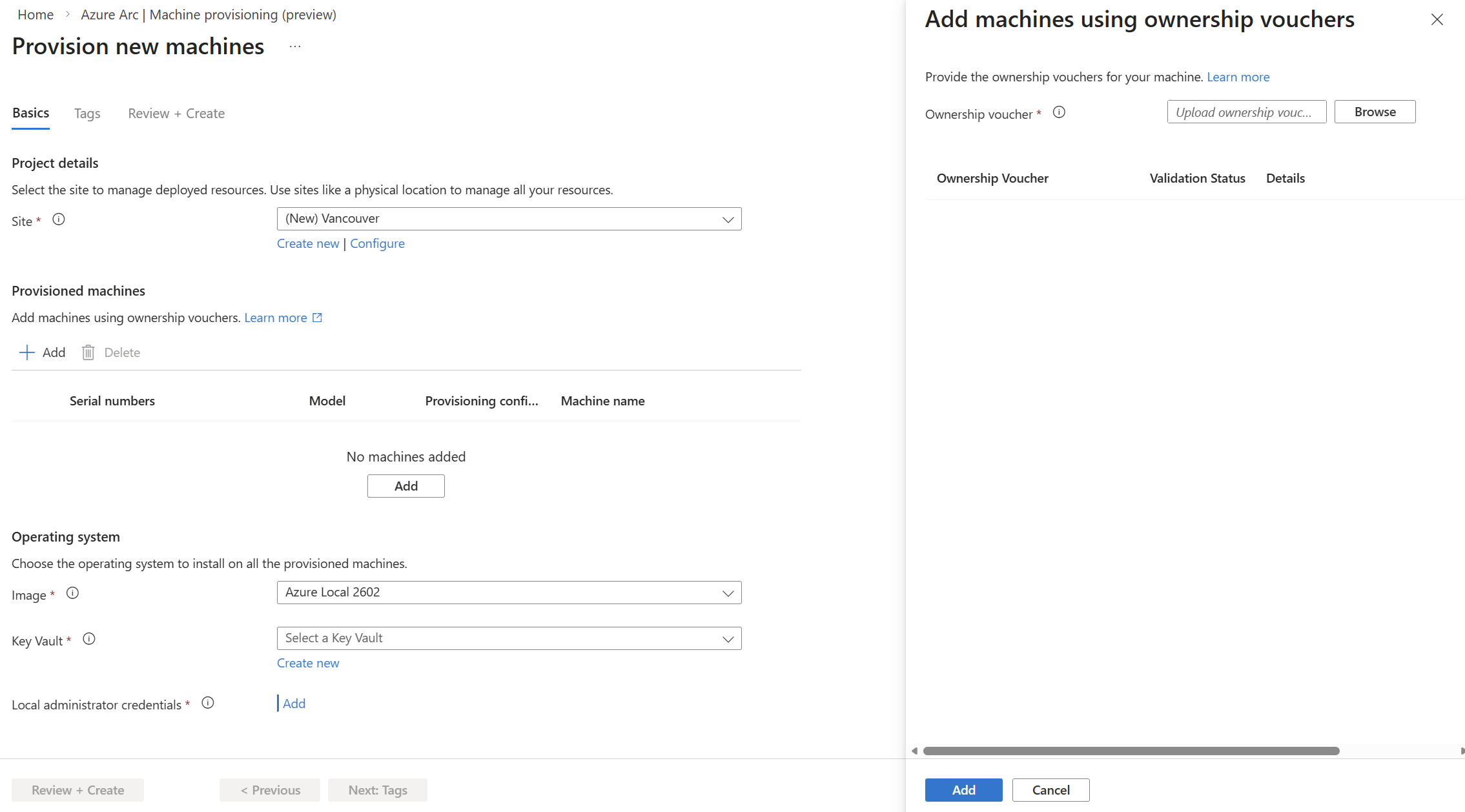Click Local administrator credentials info icon

pos(207,703)
